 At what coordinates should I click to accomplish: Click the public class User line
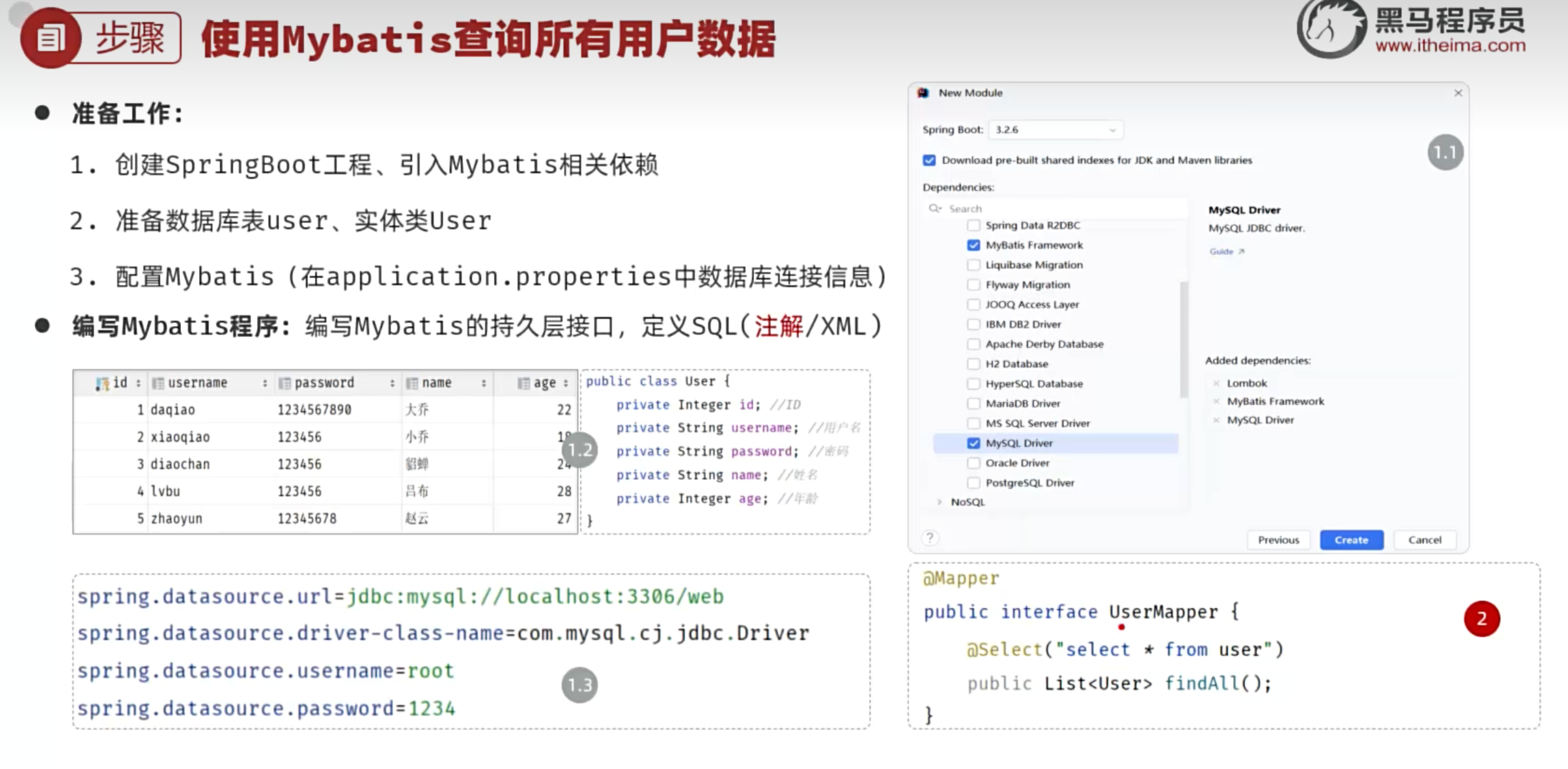click(658, 381)
